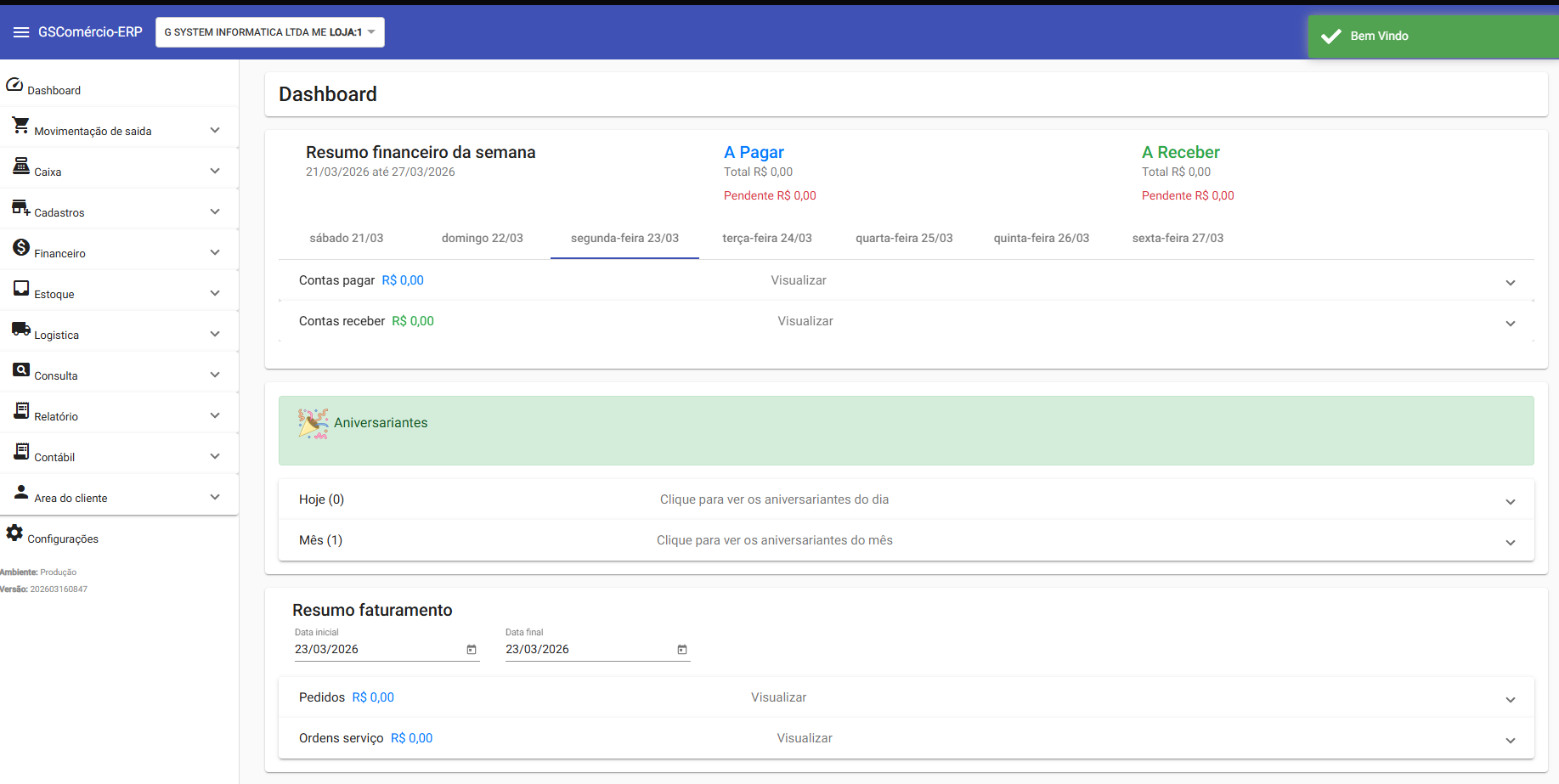This screenshot has width=1559, height=784.
Task: Click the Consulta search page icon
Action: click(x=21, y=369)
